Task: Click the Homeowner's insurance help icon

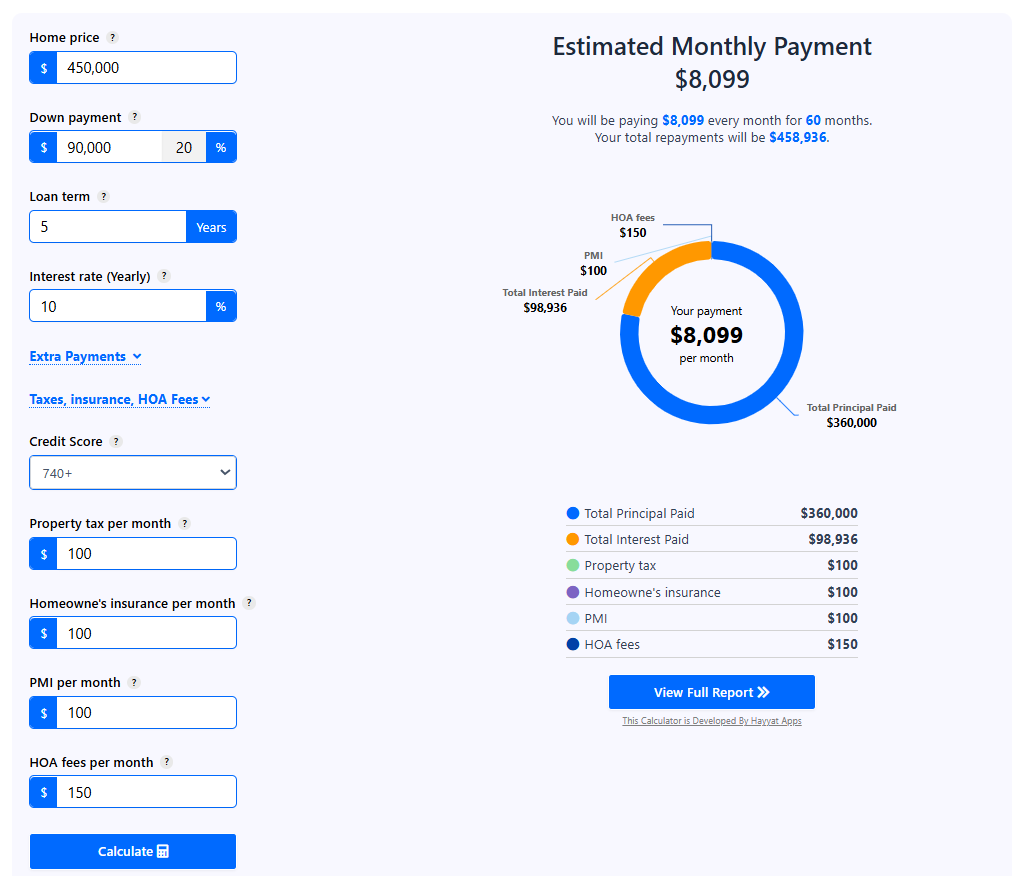Action: 248,603
